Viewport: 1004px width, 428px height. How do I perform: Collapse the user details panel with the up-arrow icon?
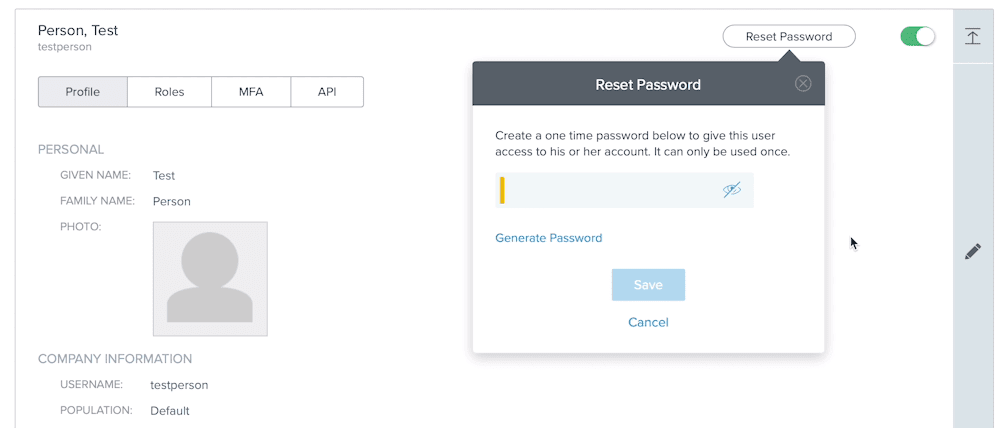point(972,37)
